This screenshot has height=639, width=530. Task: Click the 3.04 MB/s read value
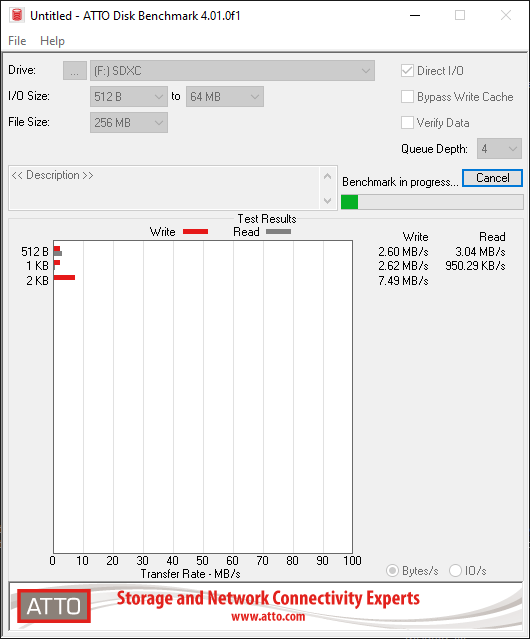click(x=480, y=251)
